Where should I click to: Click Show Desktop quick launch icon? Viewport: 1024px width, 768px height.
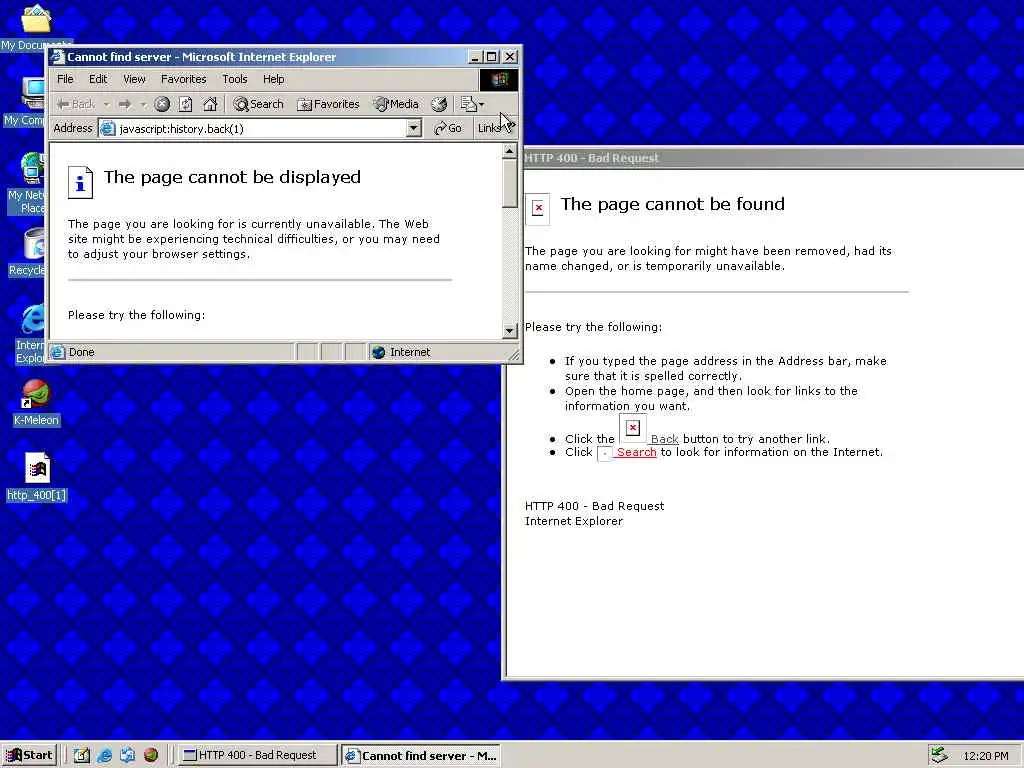coord(82,756)
